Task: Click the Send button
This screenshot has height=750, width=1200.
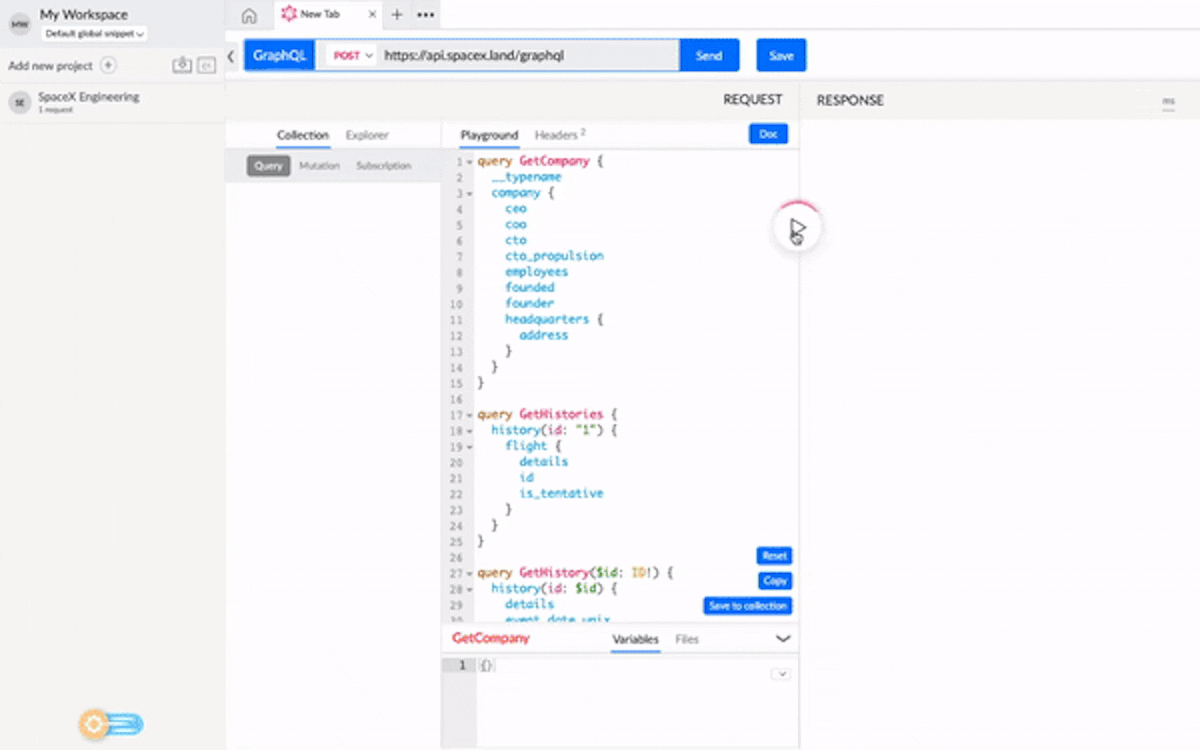Action: click(x=709, y=56)
